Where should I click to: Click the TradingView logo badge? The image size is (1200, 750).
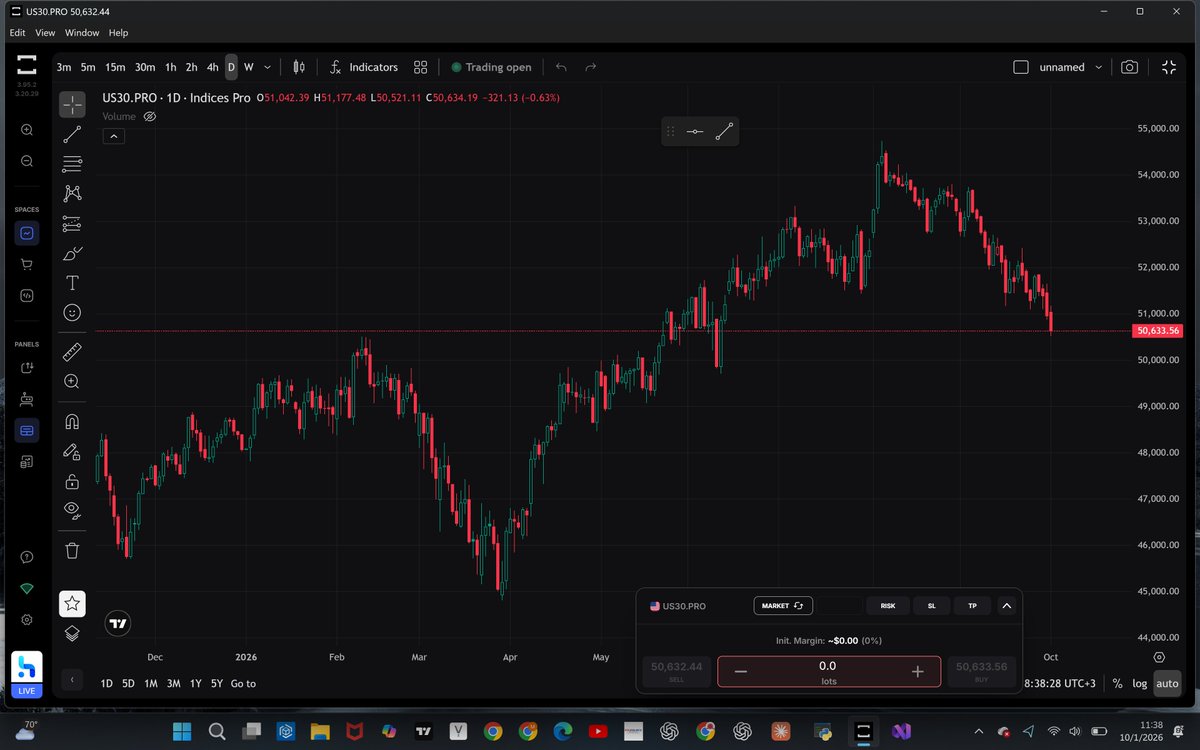118,623
